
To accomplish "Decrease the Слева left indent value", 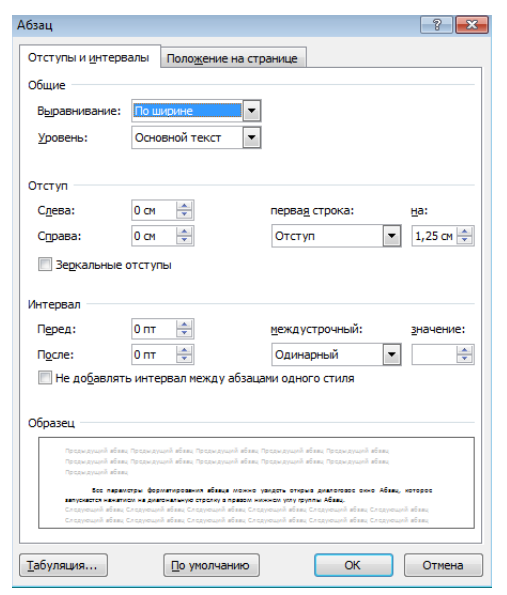I will (184, 215).
